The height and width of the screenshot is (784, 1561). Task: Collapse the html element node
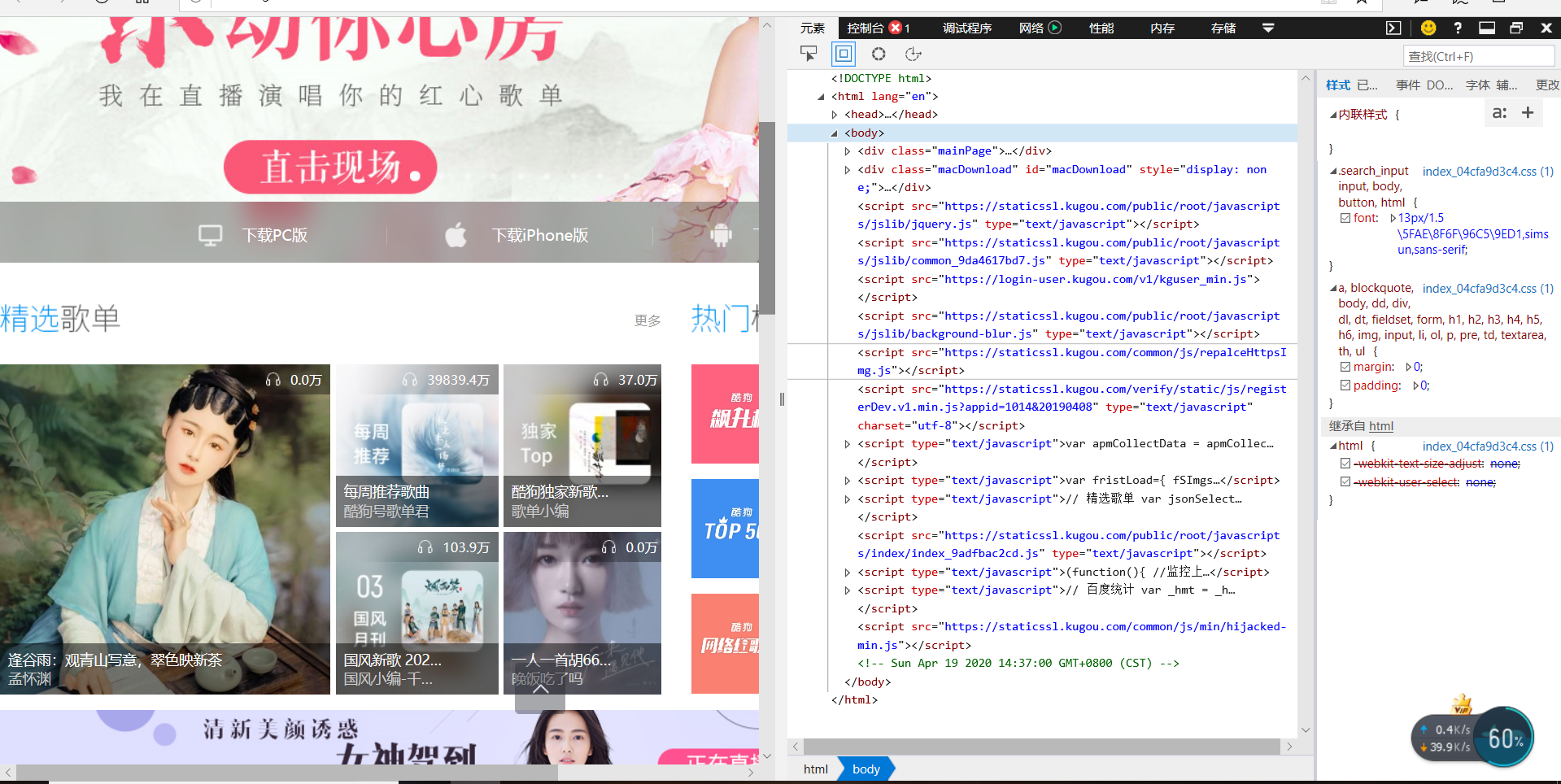click(x=821, y=96)
